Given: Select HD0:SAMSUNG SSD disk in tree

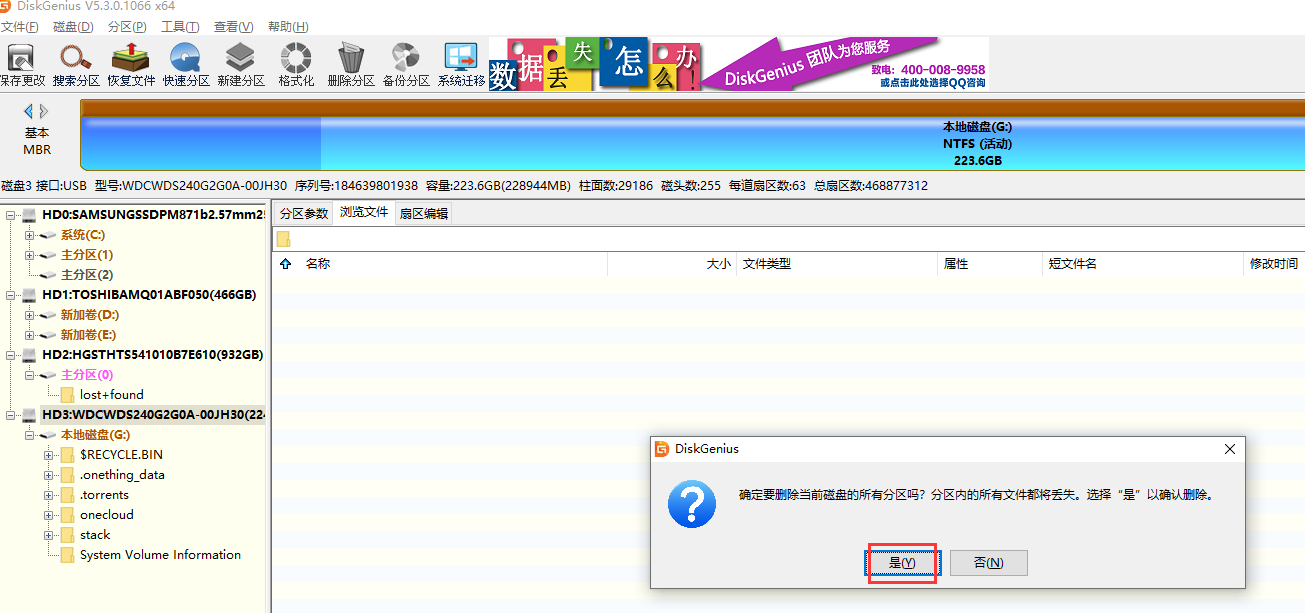Looking at the screenshot, I should pos(154,215).
